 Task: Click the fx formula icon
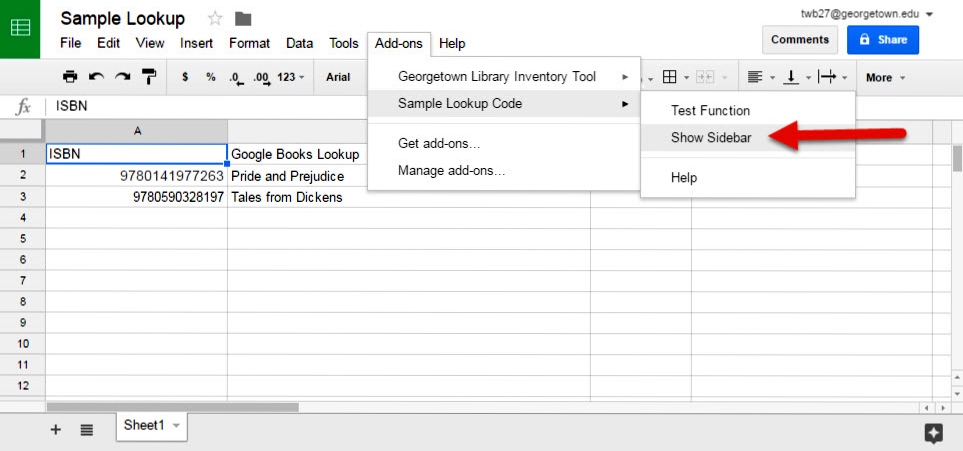(x=23, y=107)
